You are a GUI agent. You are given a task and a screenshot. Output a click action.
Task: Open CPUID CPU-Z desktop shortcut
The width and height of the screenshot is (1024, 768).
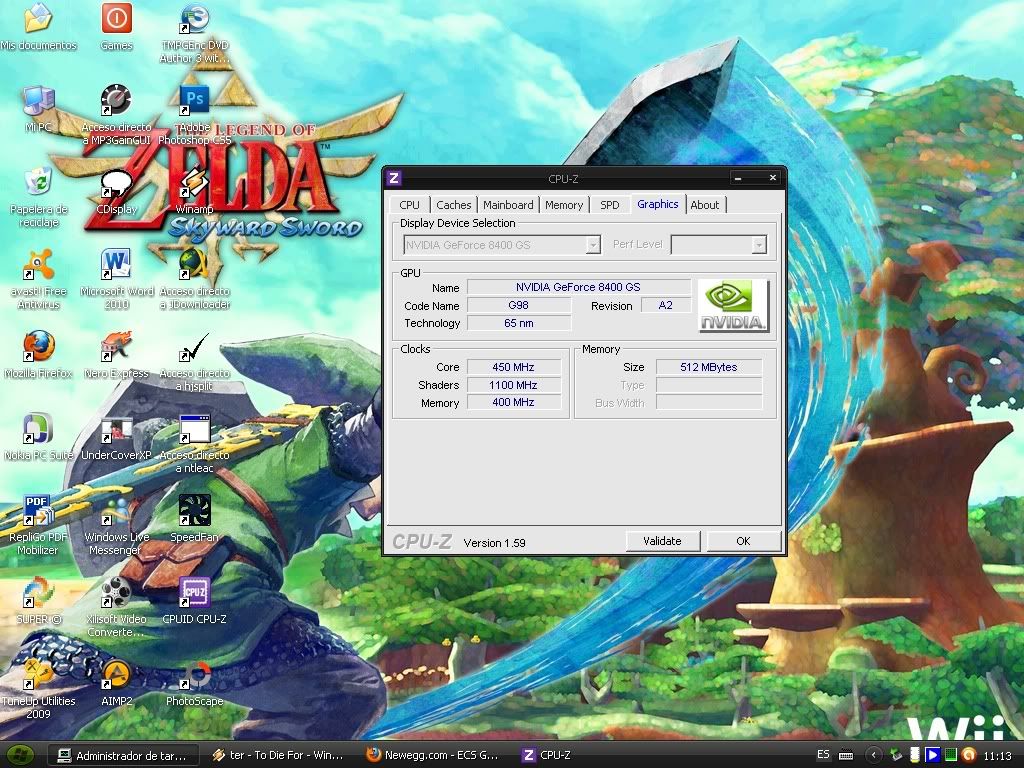click(x=195, y=593)
